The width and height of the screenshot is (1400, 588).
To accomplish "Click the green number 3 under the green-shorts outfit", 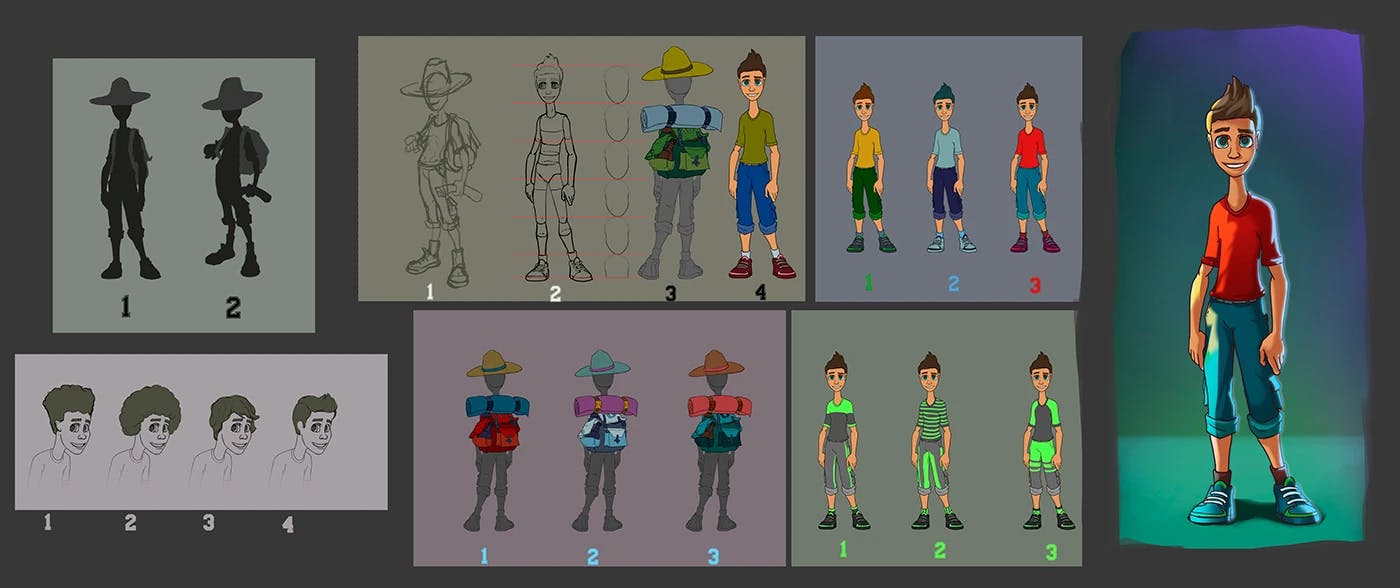I will click(x=1050, y=552).
